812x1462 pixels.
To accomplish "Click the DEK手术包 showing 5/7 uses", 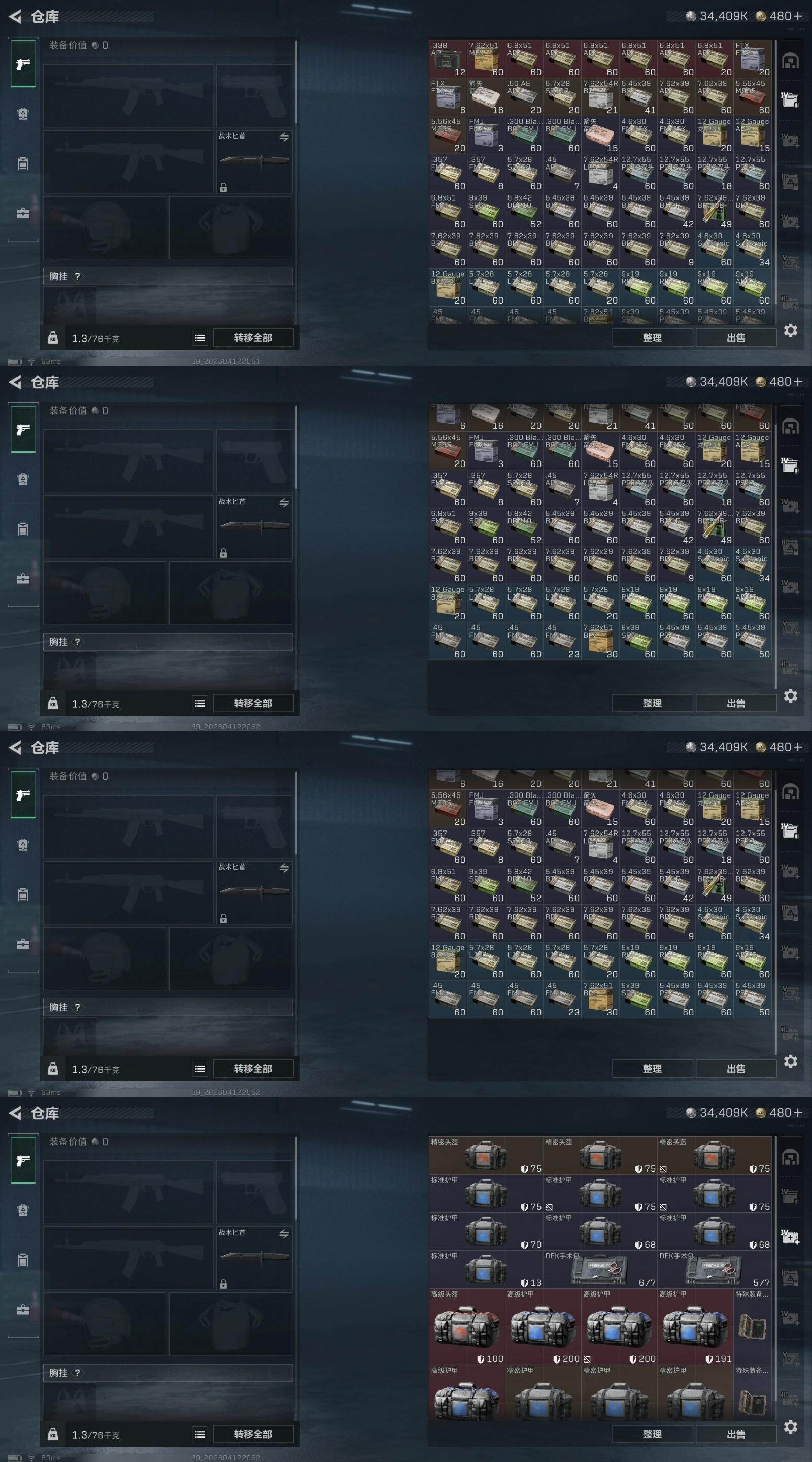I will [715, 1270].
